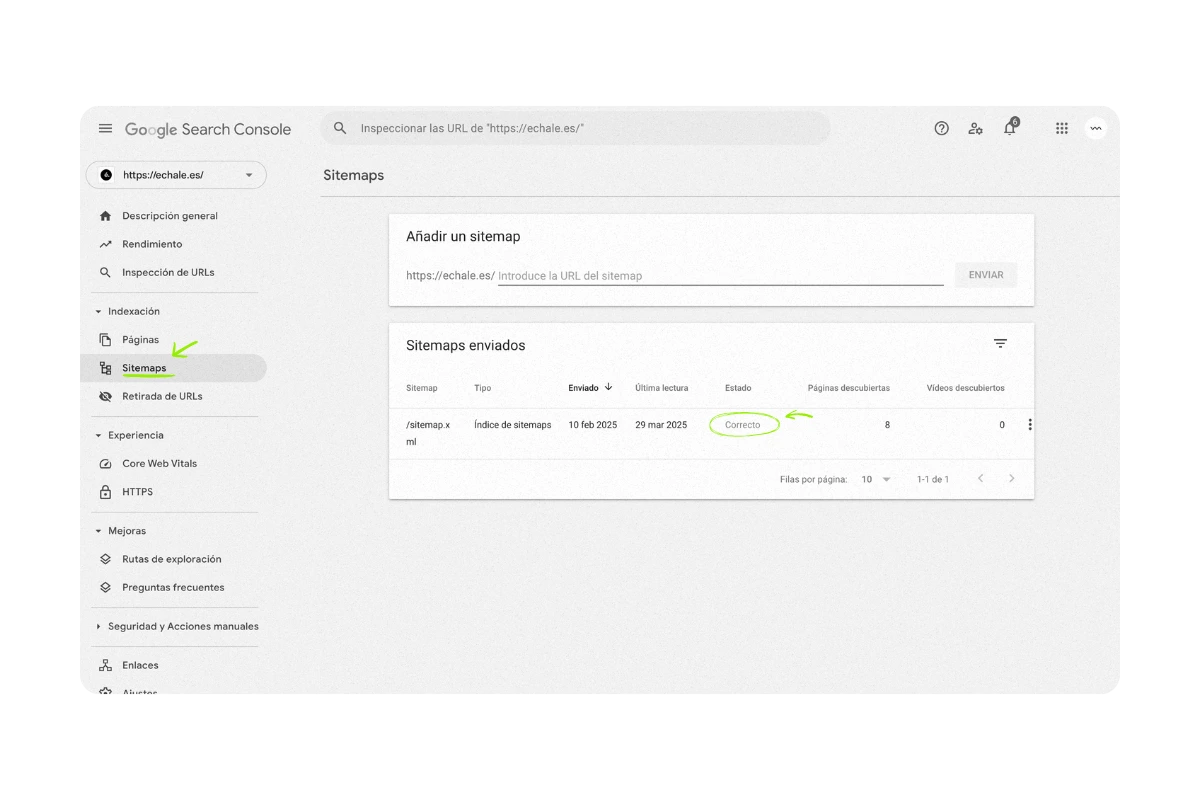Open the notifications bell
This screenshot has height=800, width=1200.
1010,127
